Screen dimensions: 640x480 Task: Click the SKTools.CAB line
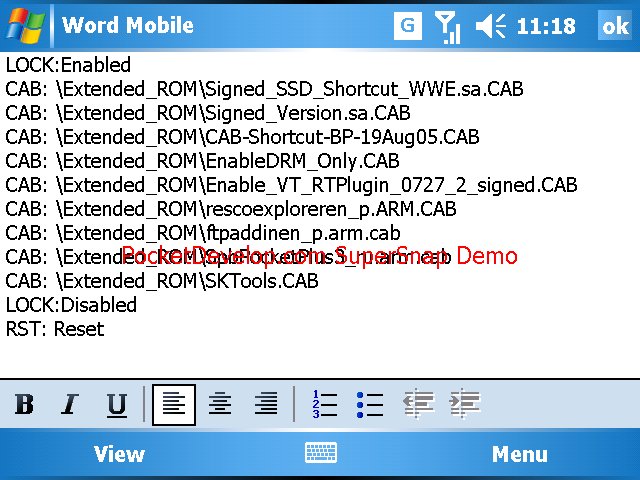tap(162, 281)
